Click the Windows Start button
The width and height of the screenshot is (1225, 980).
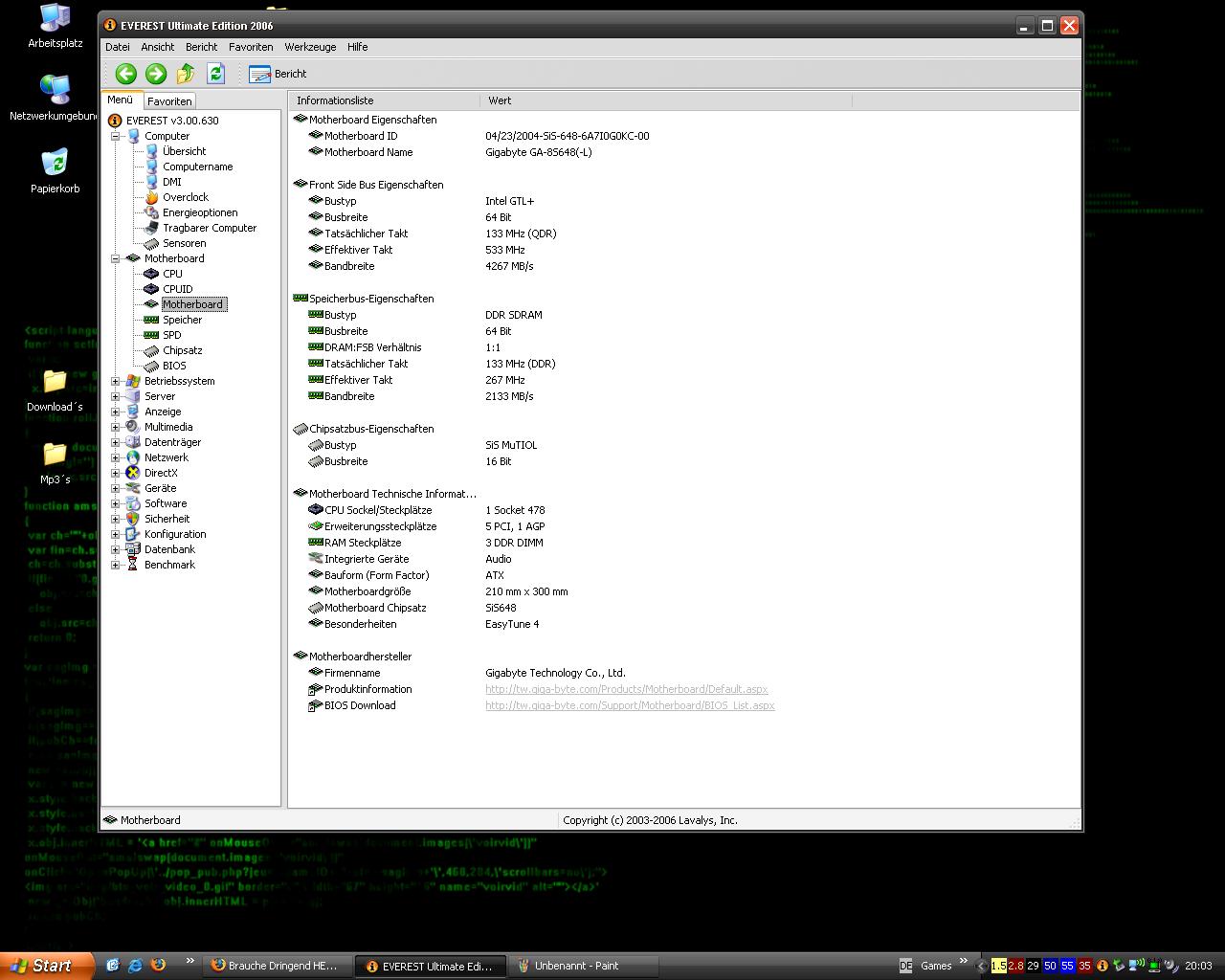click(x=47, y=966)
